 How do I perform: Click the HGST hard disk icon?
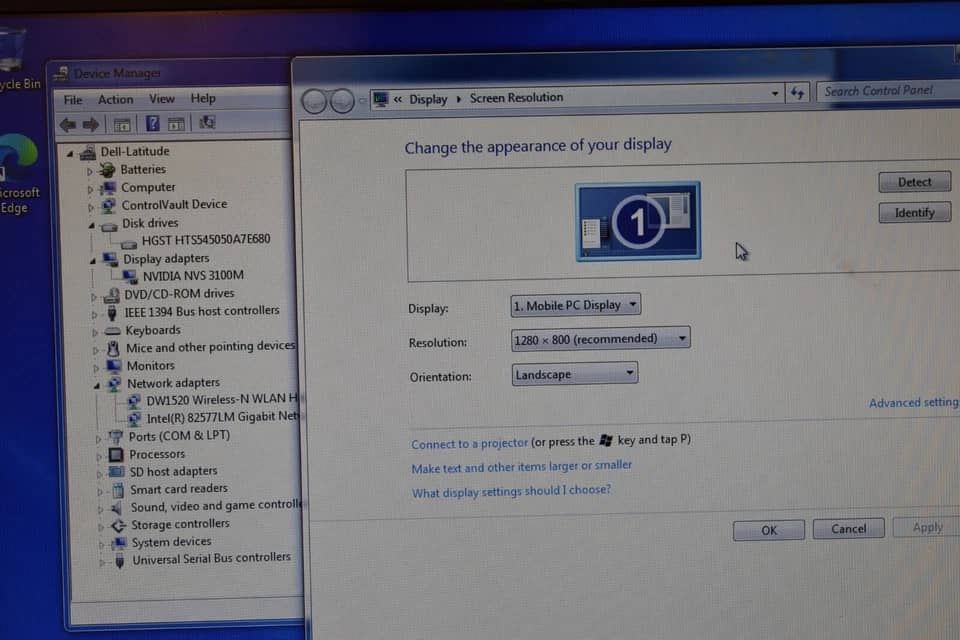click(129, 242)
